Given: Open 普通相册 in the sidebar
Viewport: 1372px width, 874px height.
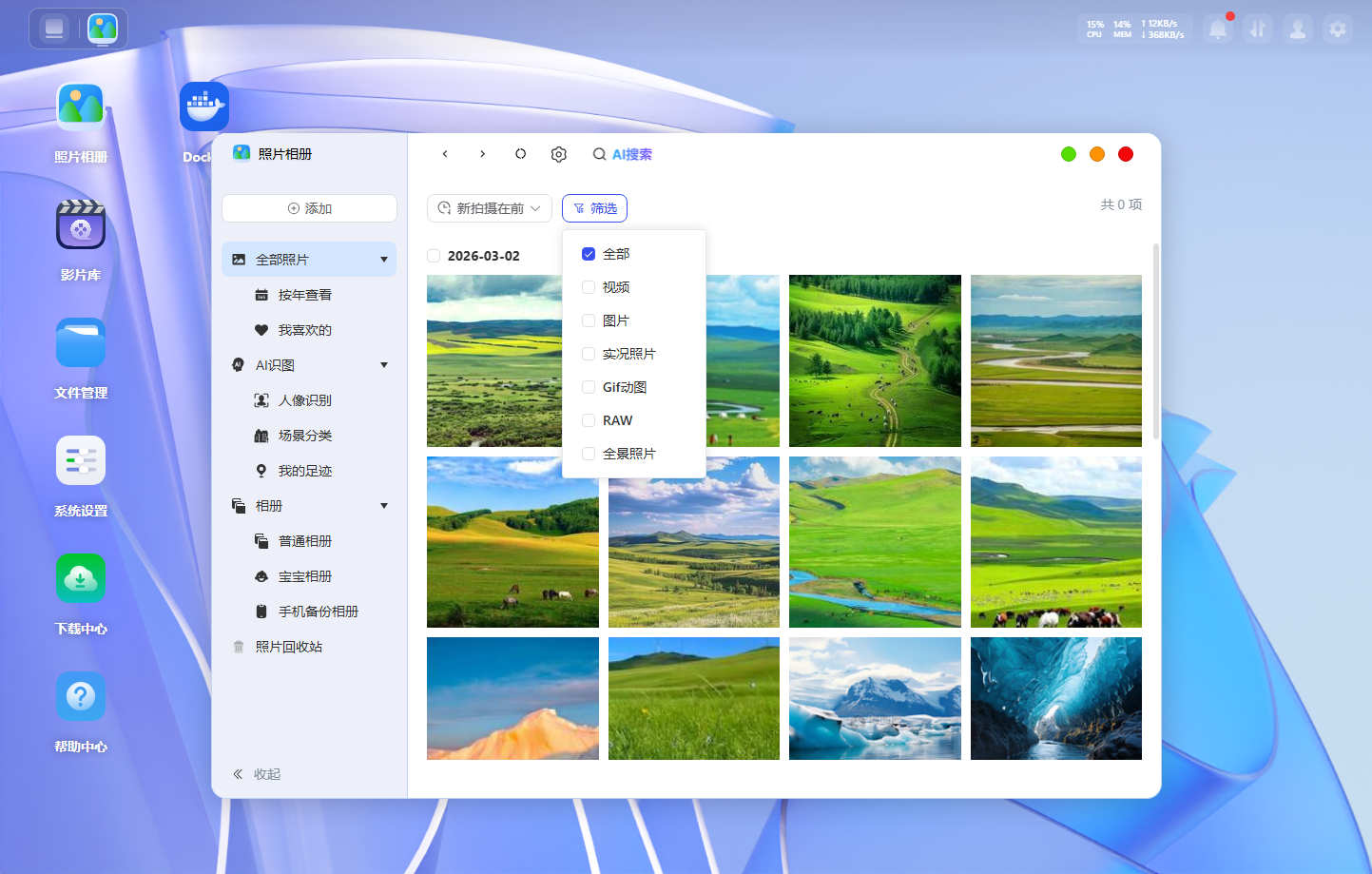Looking at the screenshot, I should (x=309, y=541).
